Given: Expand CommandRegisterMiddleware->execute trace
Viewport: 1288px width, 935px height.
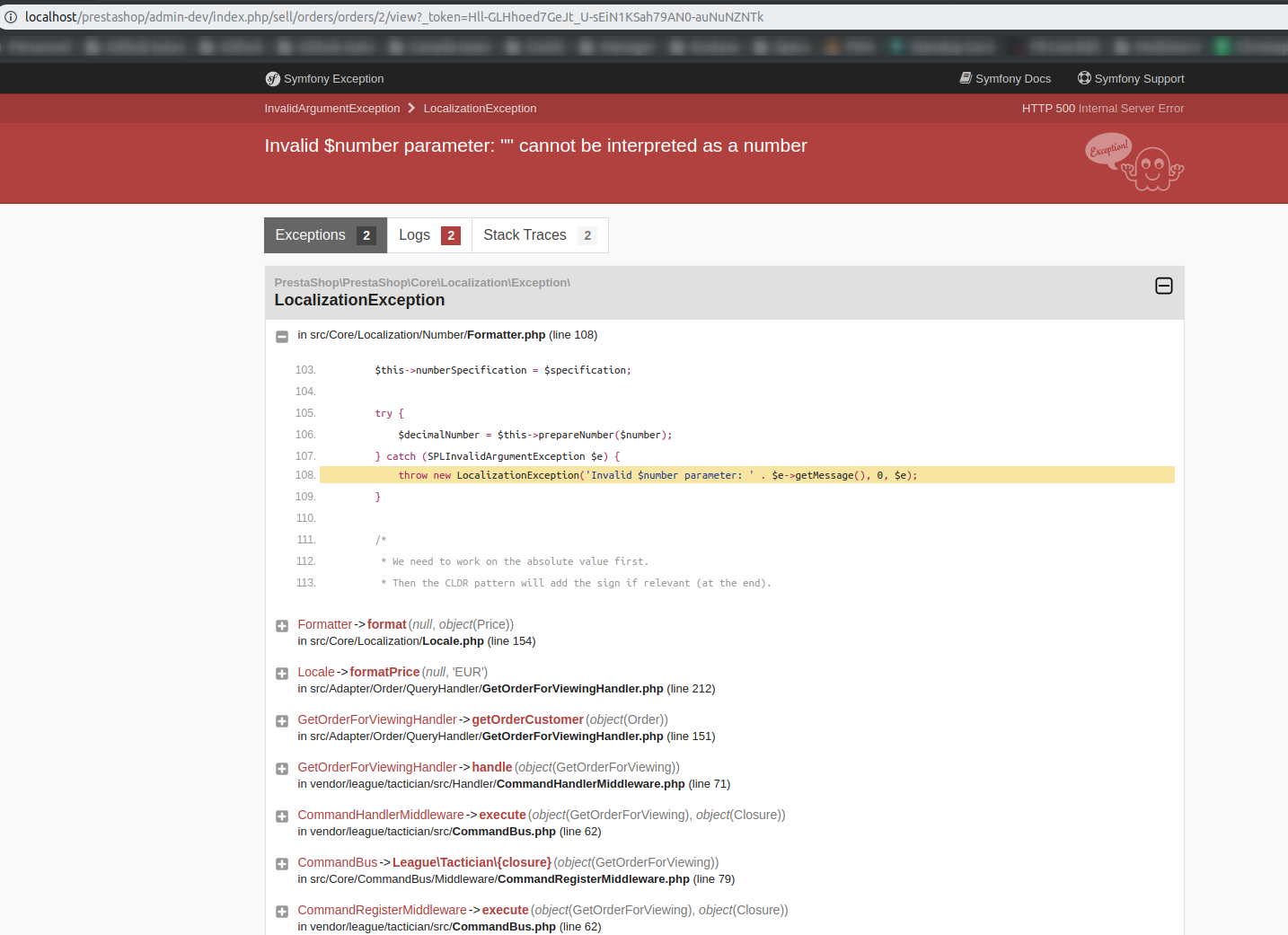Looking at the screenshot, I should click(282, 912).
